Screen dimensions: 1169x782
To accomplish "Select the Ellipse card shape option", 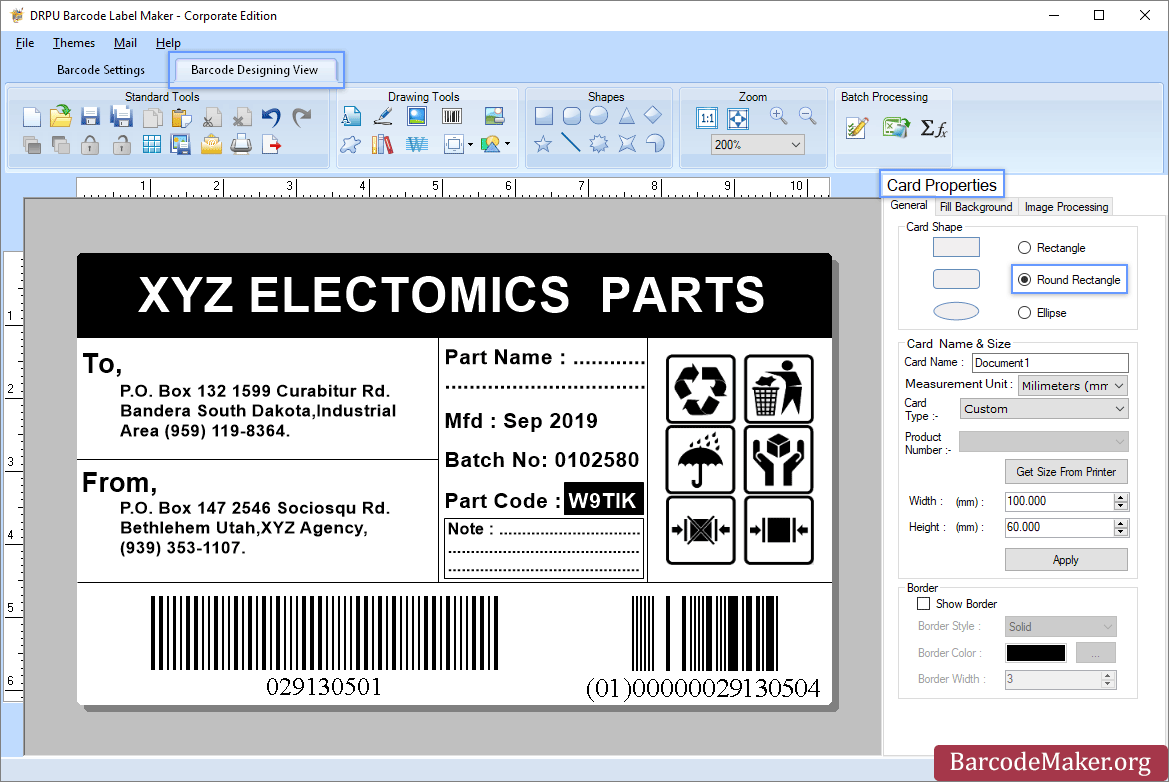I will point(1042,312).
